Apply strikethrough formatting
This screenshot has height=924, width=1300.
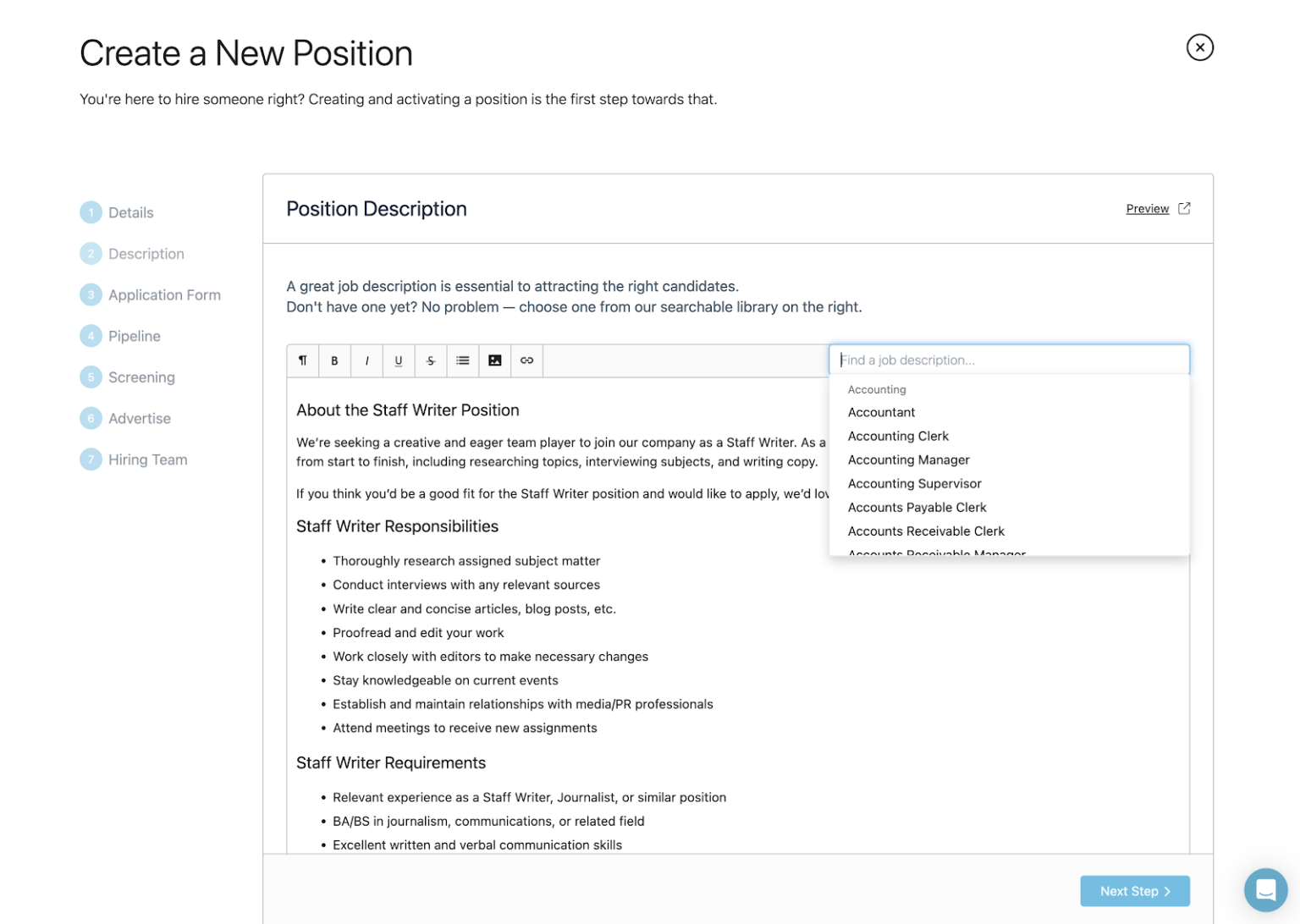click(431, 360)
